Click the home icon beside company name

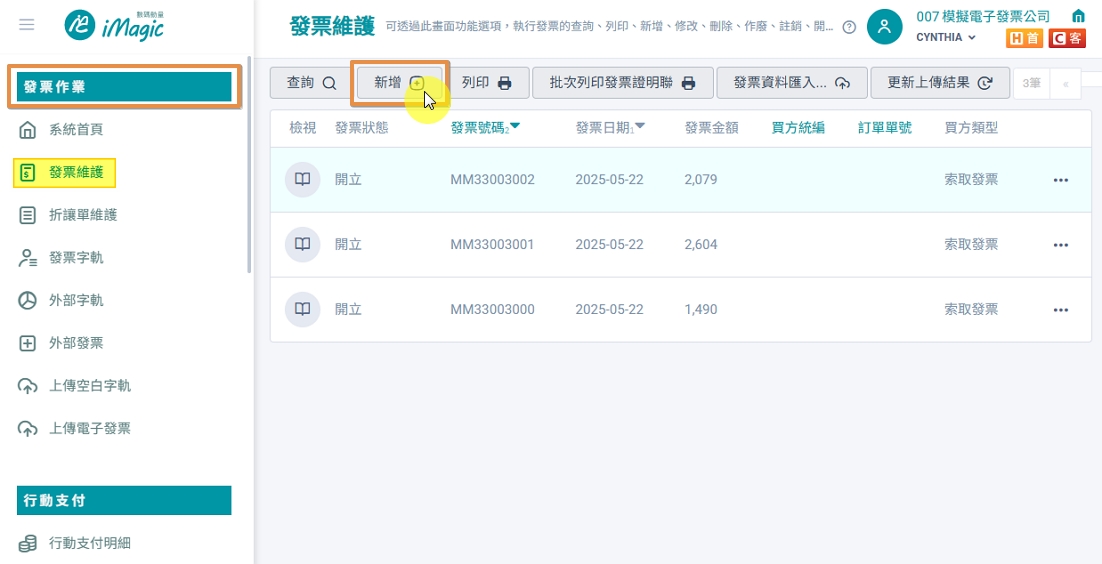pyautogui.click(x=1077, y=15)
